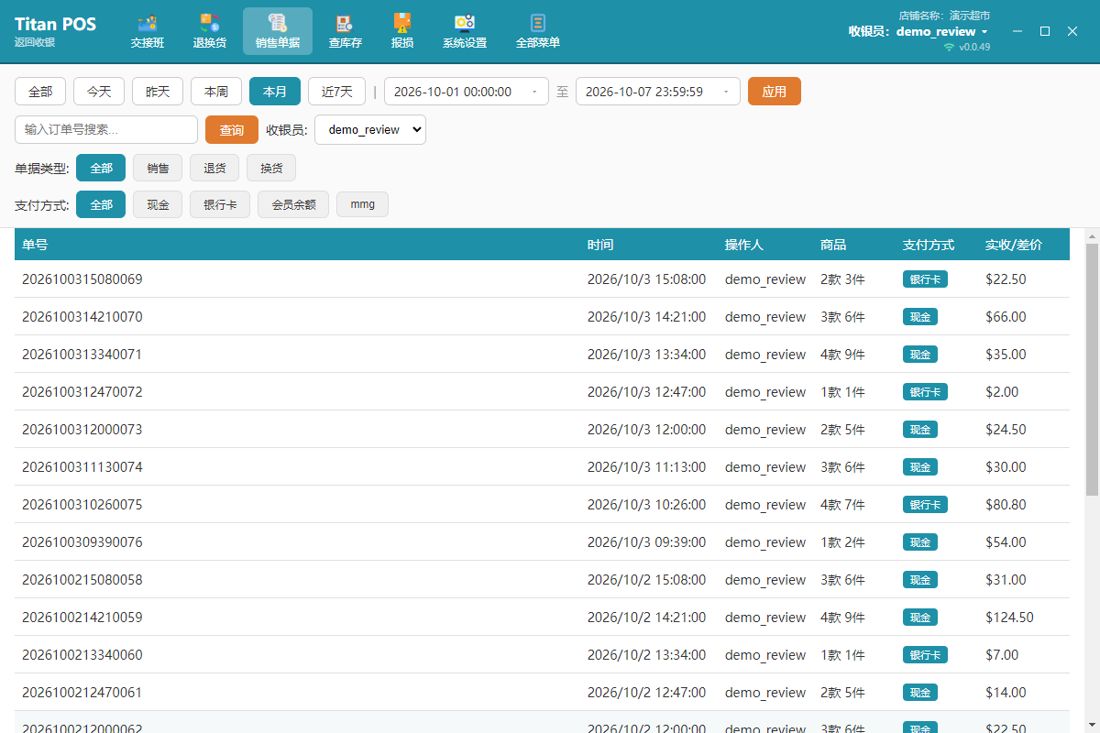Expand the 收银员 demo_review select box

coord(370,130)
